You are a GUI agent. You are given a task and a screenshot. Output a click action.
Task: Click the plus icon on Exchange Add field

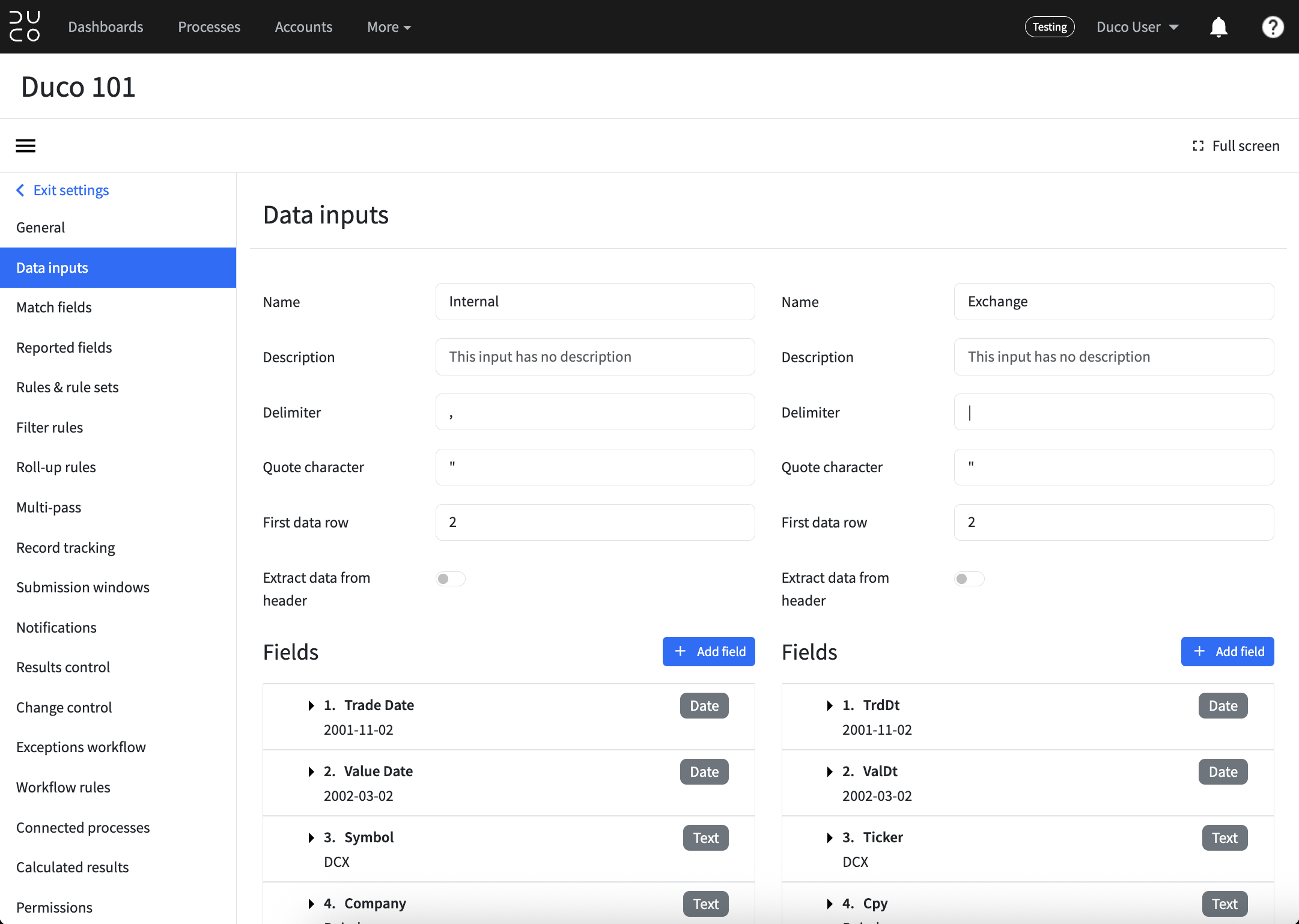(x=1199, y=651)
